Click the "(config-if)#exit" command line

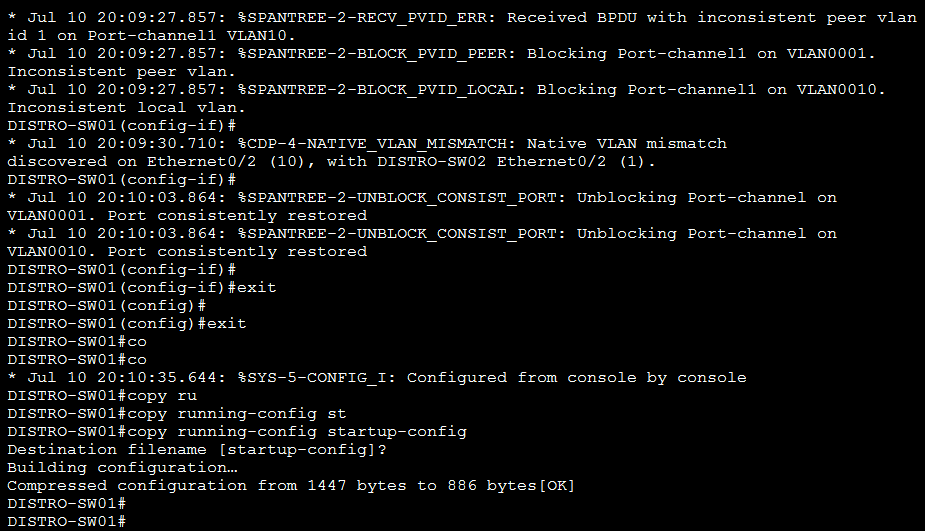[x=141, y=288]
